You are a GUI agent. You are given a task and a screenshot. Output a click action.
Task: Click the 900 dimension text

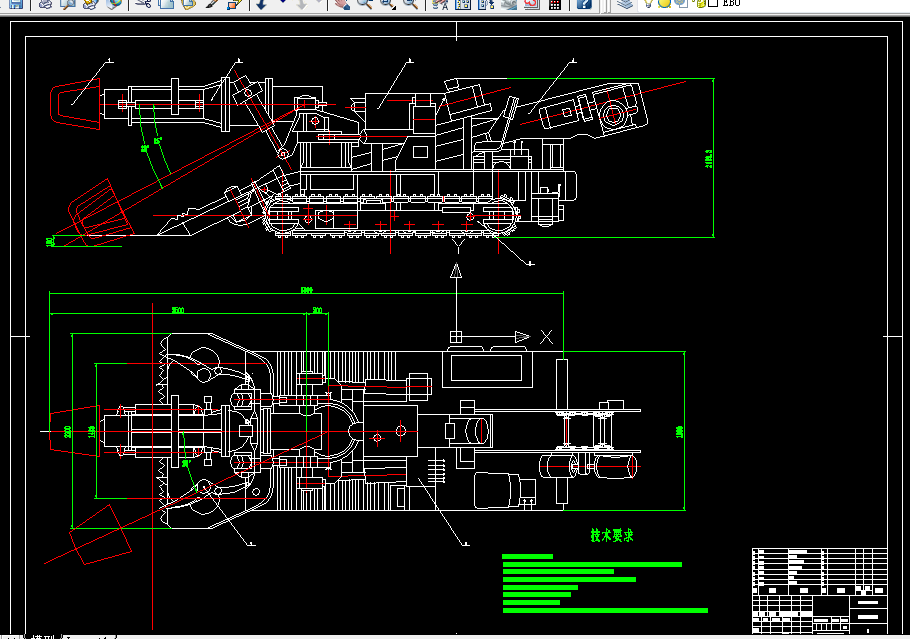(317, 310)
